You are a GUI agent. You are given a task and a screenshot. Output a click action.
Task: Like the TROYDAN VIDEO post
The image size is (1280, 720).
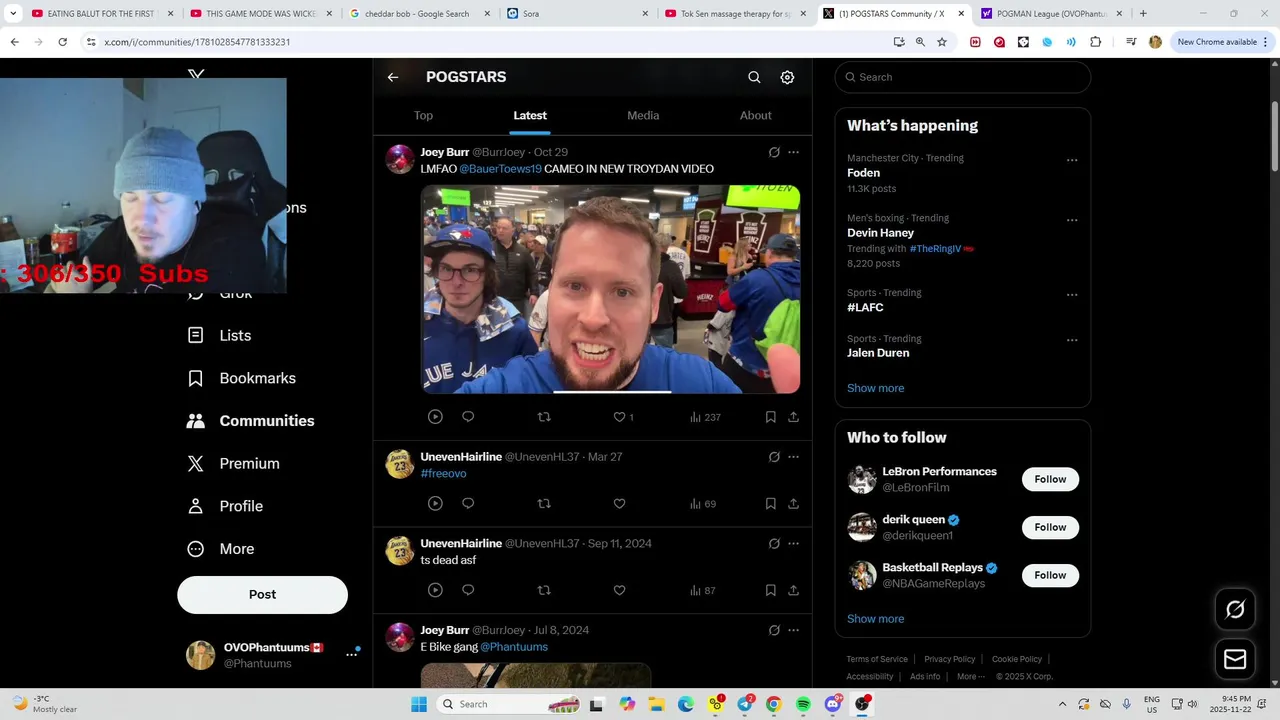619,417
